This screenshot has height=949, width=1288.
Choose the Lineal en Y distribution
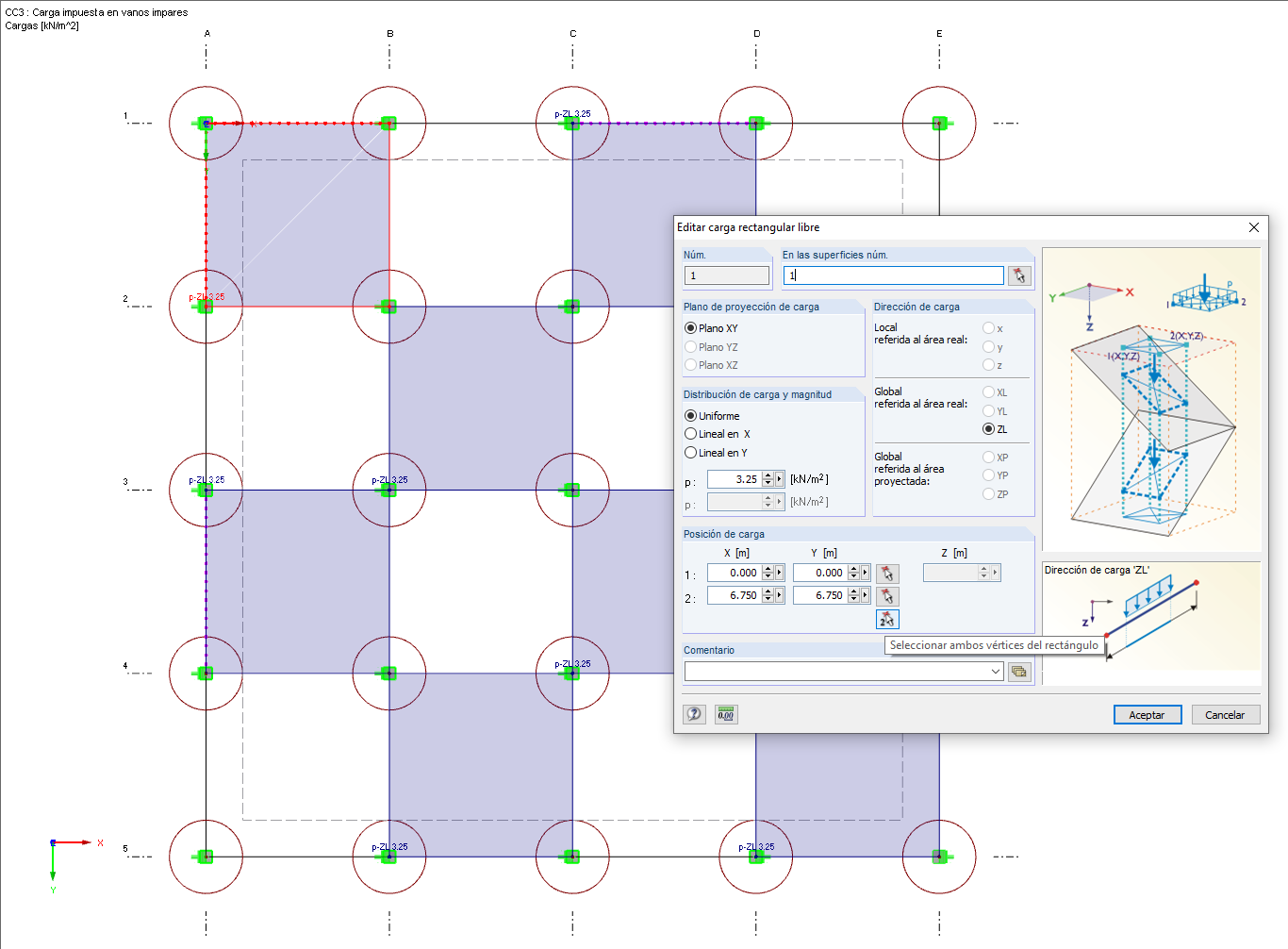(x=690, y=453)
